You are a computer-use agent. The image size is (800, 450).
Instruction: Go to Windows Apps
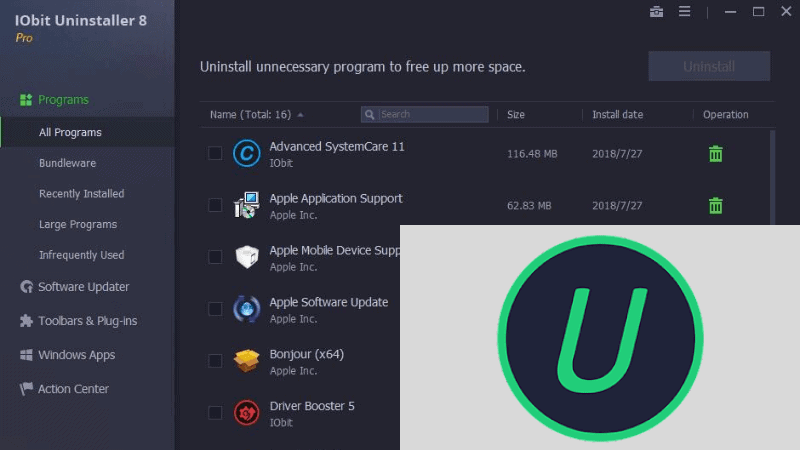coord(77,355)
